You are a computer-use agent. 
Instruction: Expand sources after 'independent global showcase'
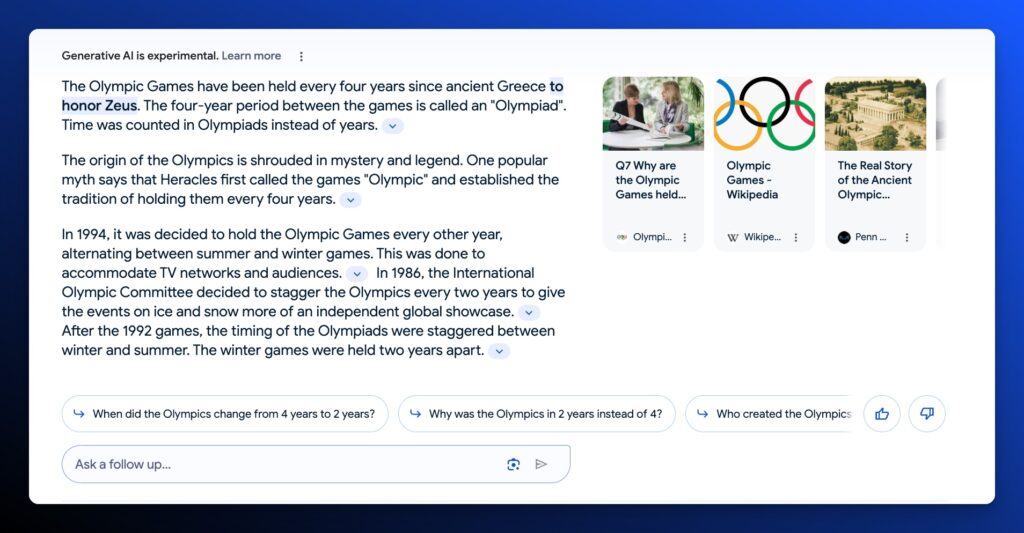coord(529,313)
